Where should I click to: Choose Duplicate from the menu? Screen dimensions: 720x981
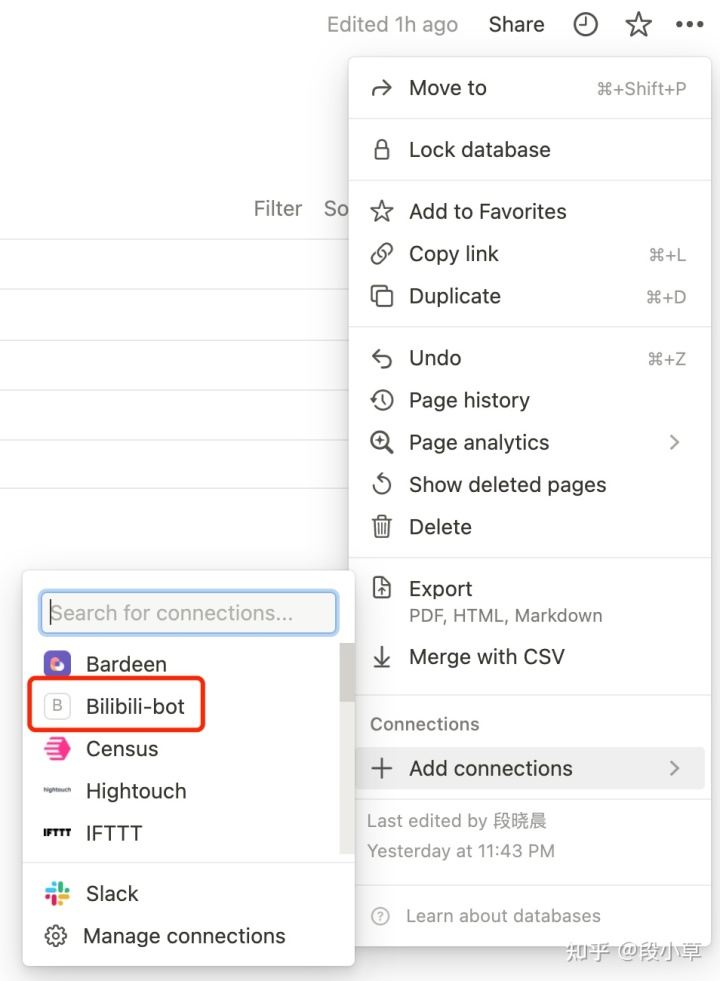[x=454, y=296]
